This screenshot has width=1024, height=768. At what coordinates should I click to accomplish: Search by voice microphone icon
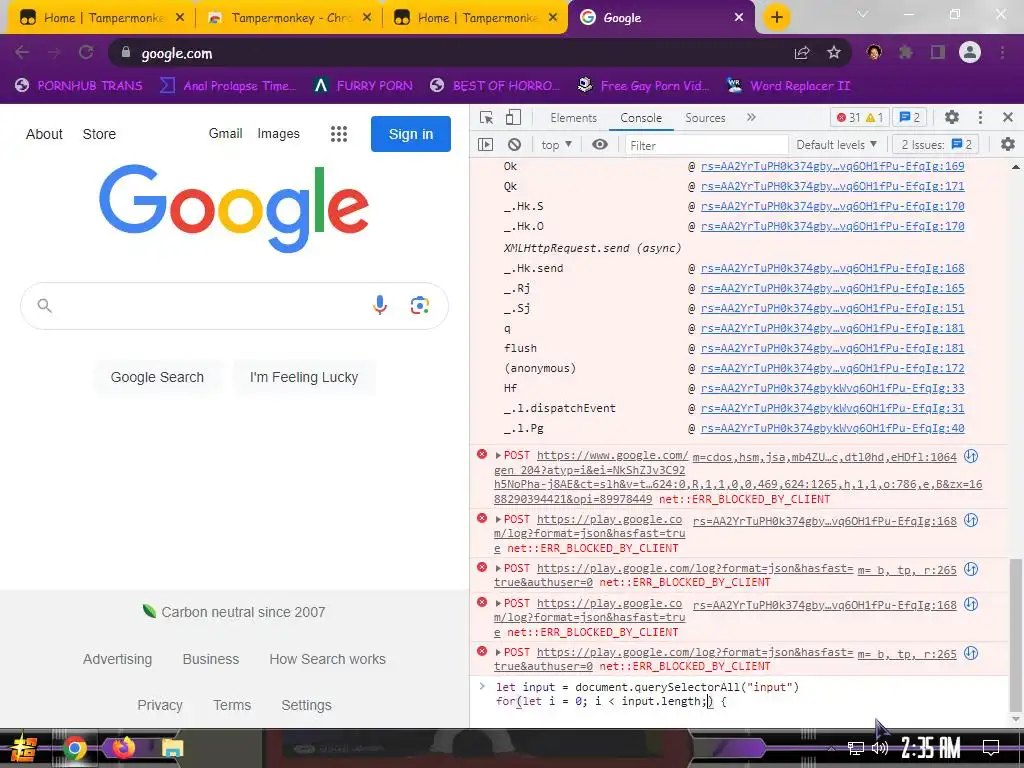click(380, 305)
